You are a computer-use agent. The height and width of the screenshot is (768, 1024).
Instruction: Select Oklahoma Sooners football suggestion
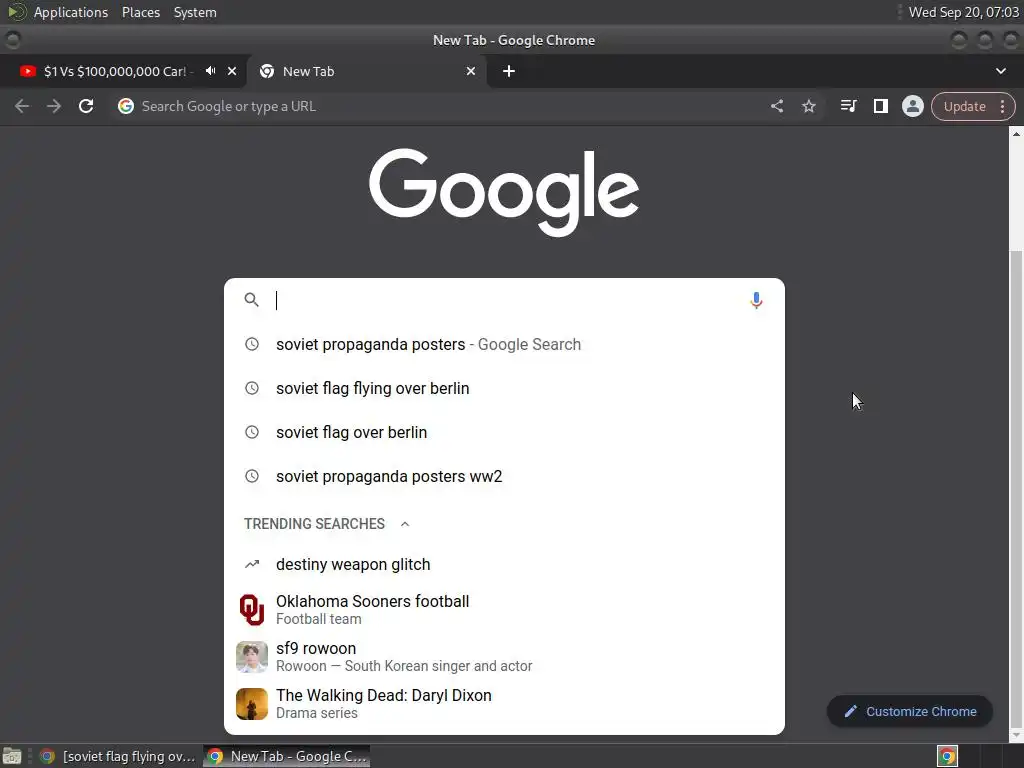pyautogui.click(x=504, y=609)
